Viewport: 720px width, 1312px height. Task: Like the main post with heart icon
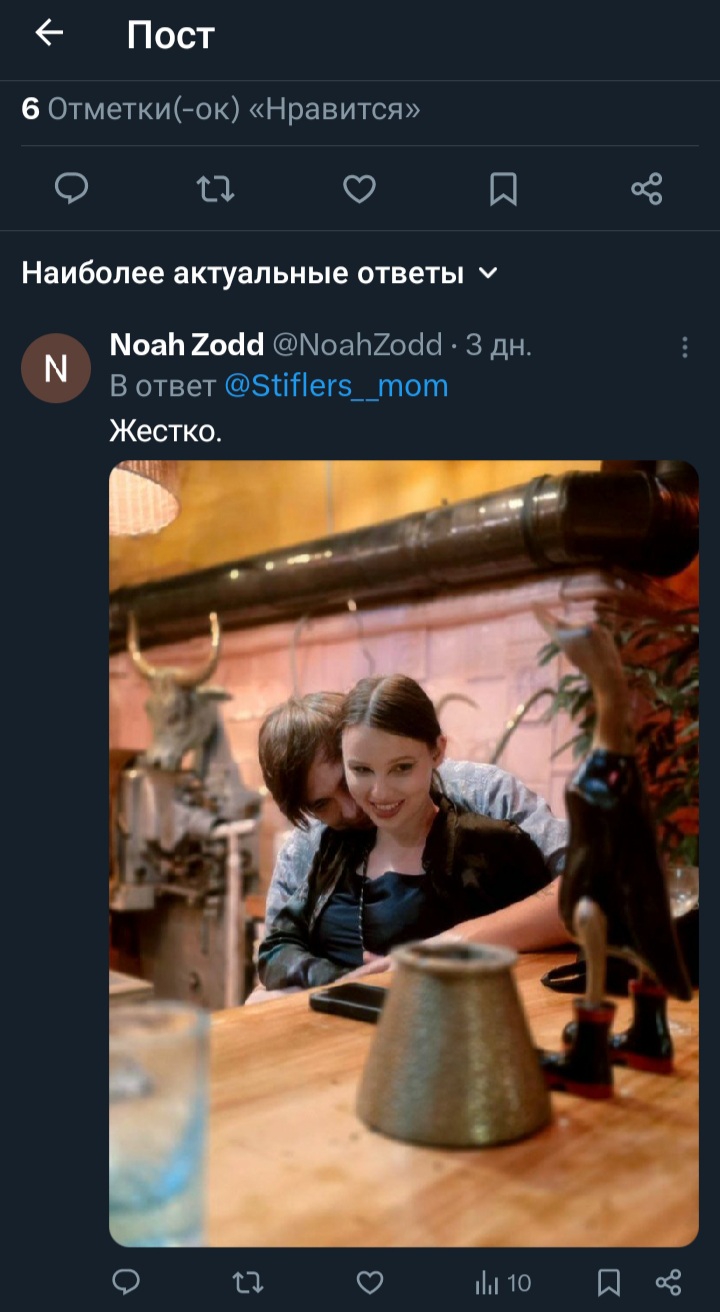359,188
